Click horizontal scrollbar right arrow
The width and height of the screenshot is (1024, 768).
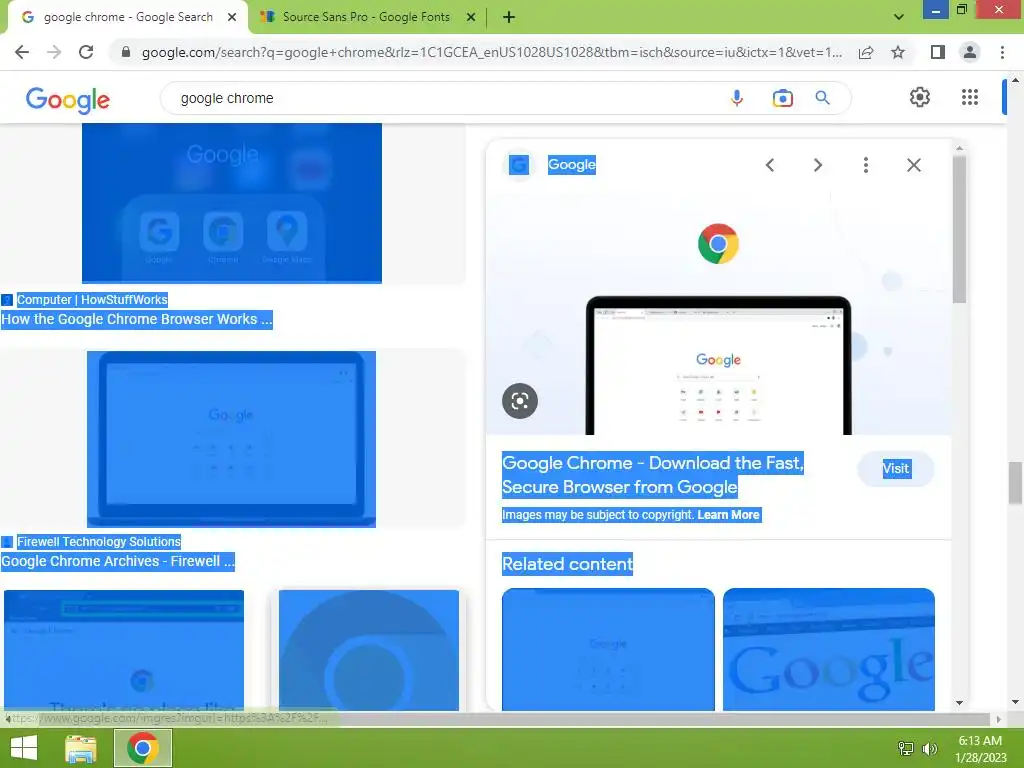tap(999, 719)
